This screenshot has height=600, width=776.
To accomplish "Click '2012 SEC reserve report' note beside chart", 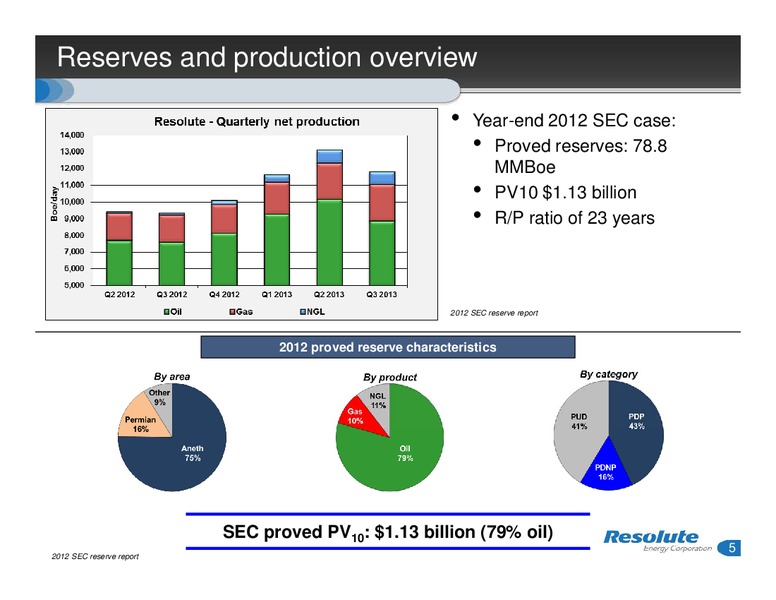I will coord(494,313).
